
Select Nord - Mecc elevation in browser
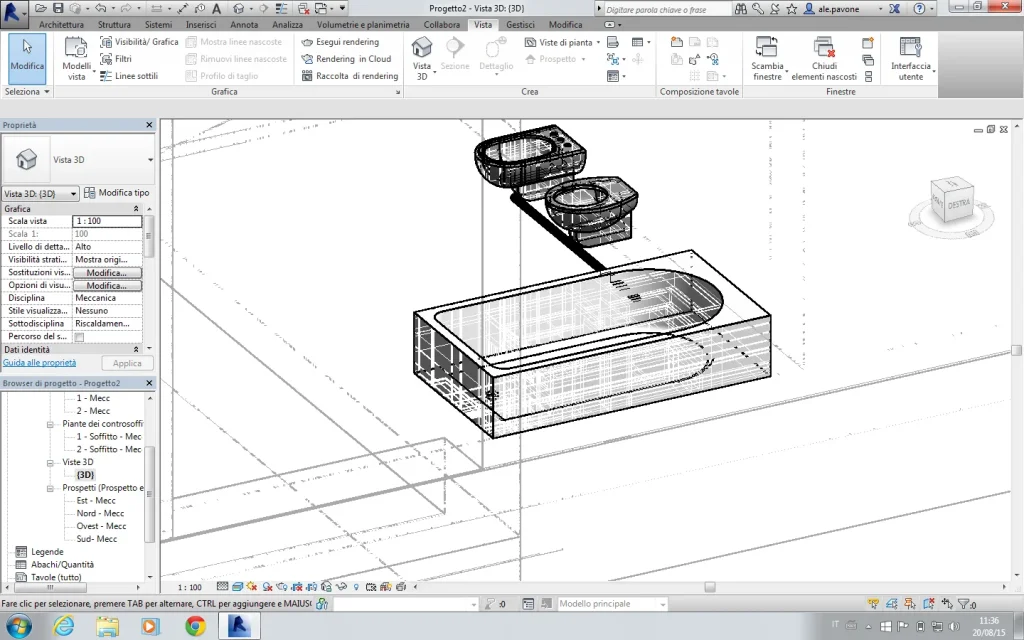coord(100,513)
